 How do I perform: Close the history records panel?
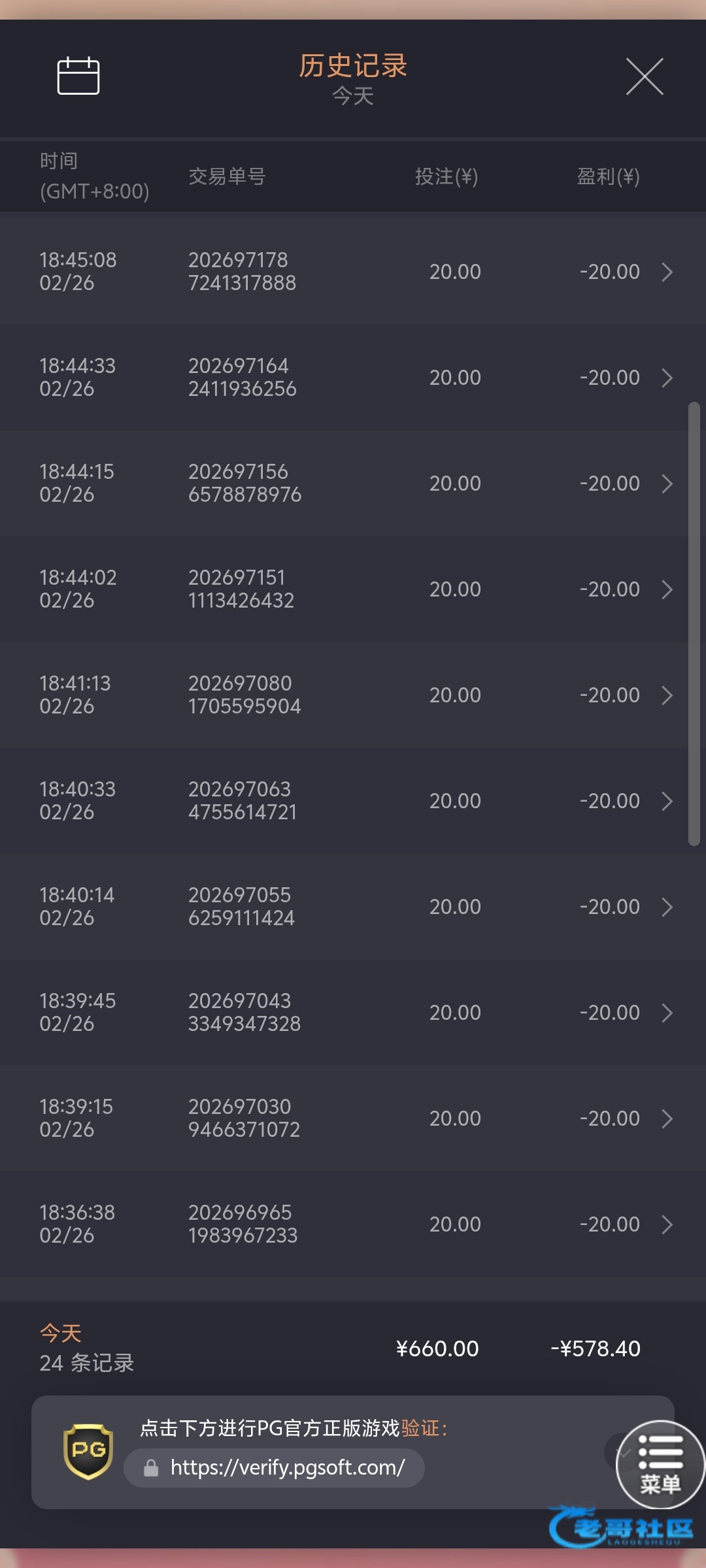pyautogui.click(x=645, y=76)
